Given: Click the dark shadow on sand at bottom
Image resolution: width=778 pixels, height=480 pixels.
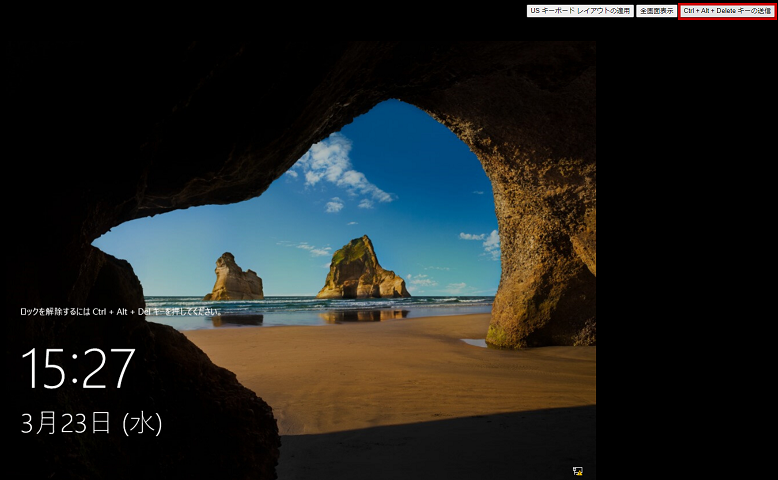Looking at the screenshot, I should [x=430, y=450].
